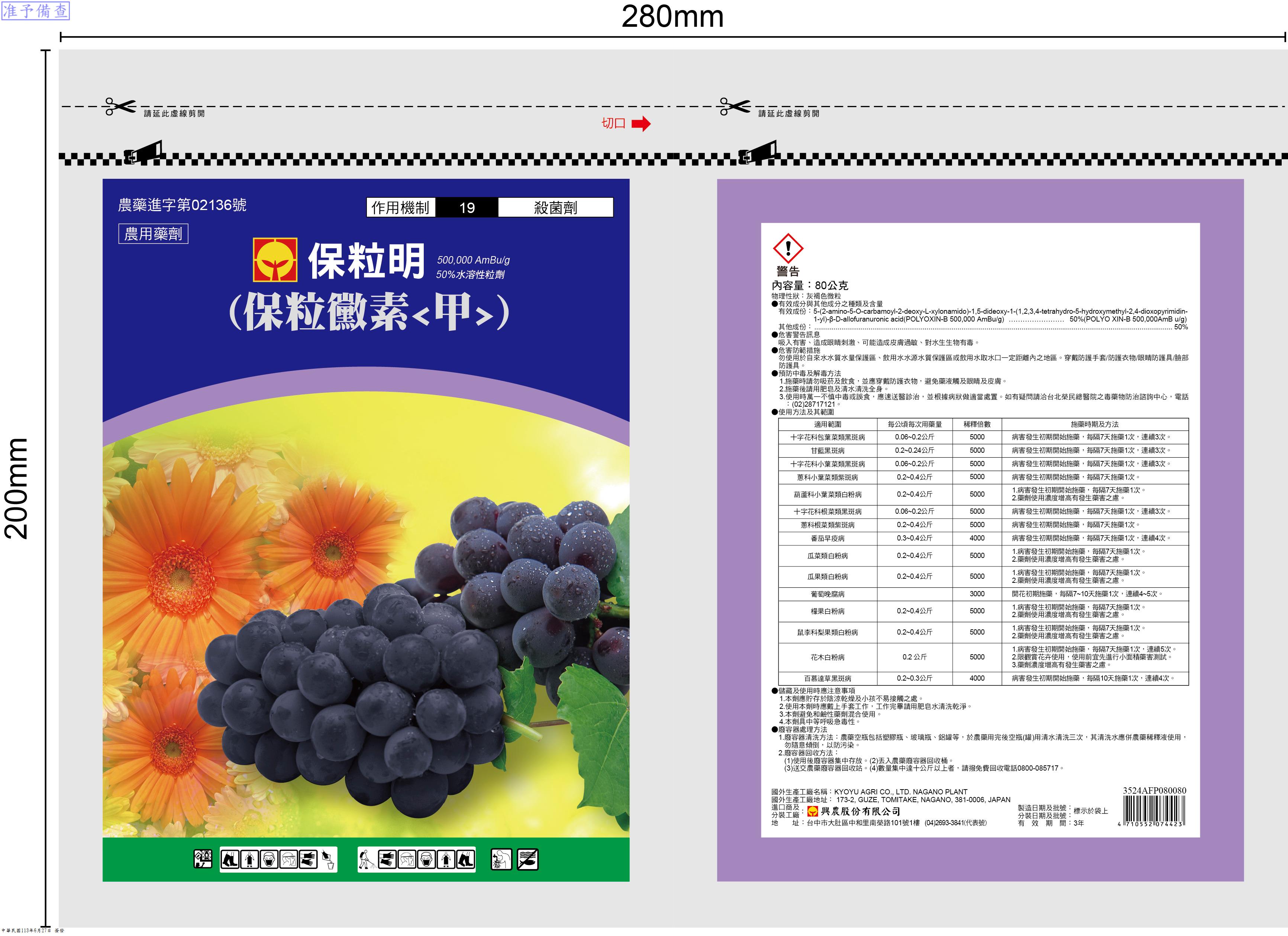Viewport: 1288px width, 936px height.
Task: Click the boxed 農用藥劑 label
Action: tap(153, 234)
